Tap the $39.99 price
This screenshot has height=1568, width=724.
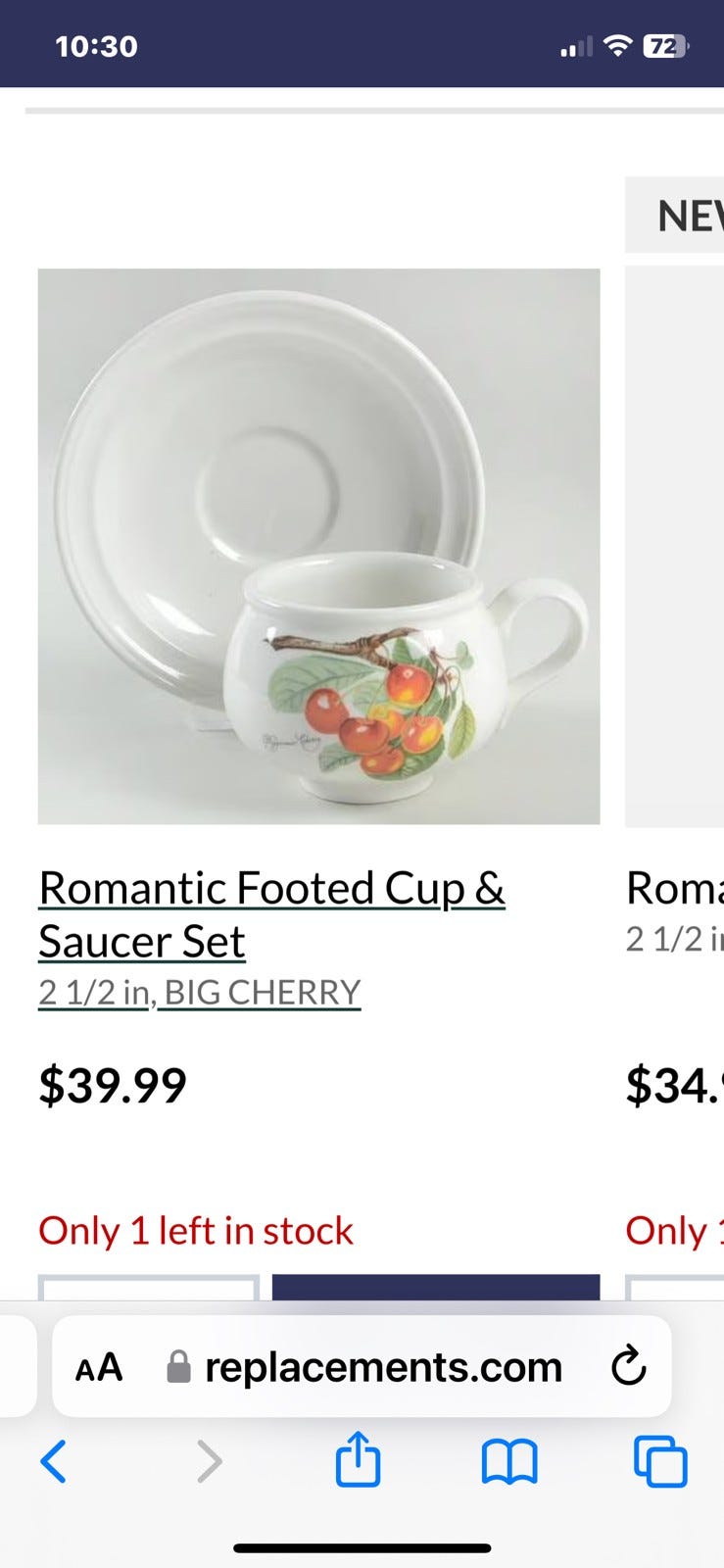pyautogui.click(x=113, y=1086)
